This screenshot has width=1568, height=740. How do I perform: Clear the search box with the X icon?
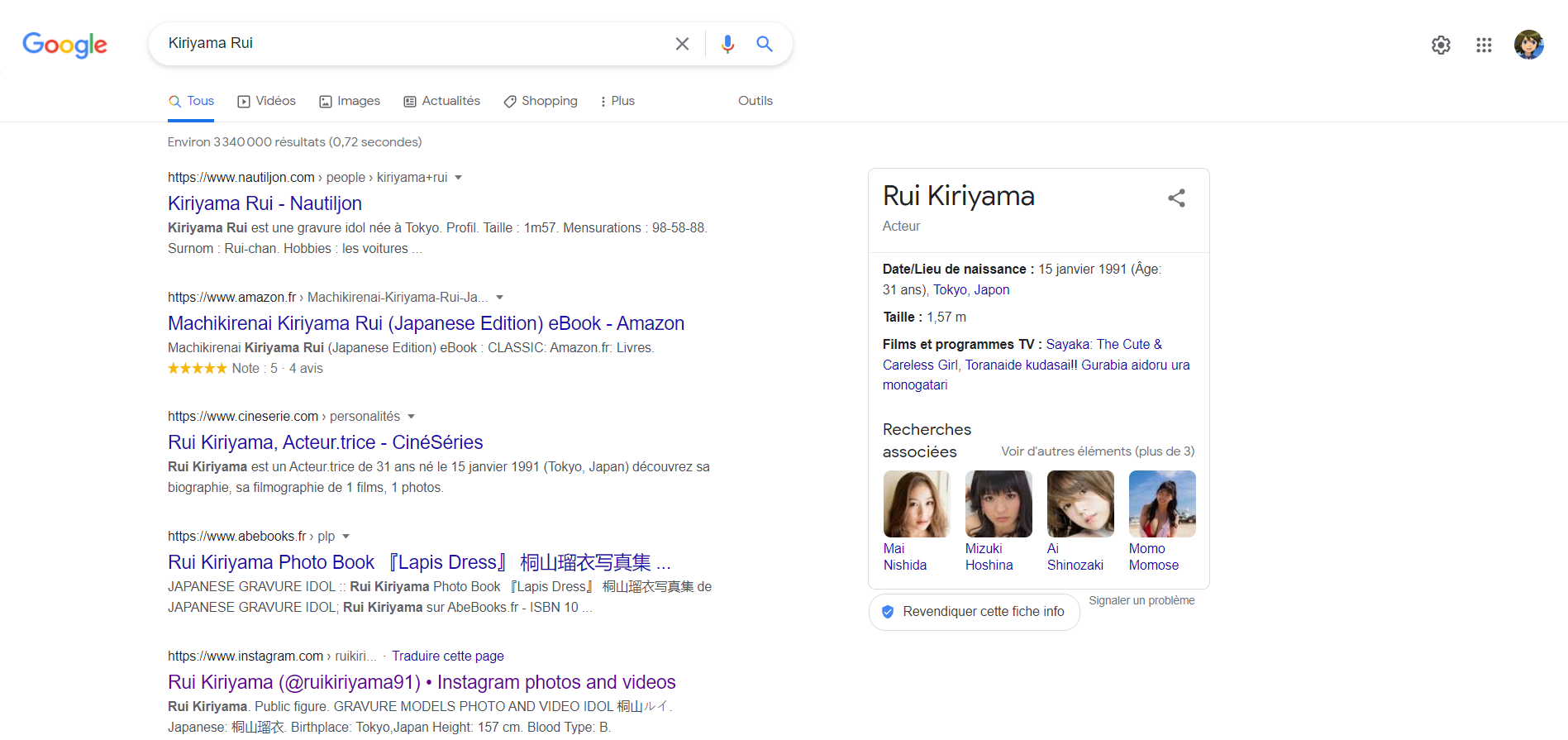pyautogui.click(x=682, y=44)
